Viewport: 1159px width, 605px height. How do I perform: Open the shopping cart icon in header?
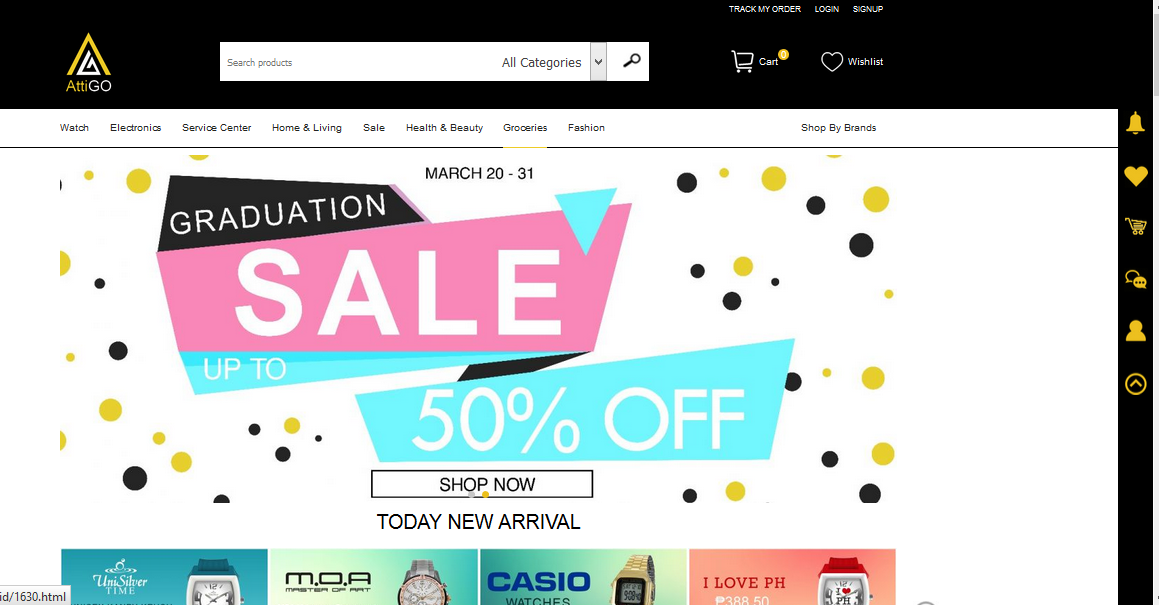click(x=742, y=61)
